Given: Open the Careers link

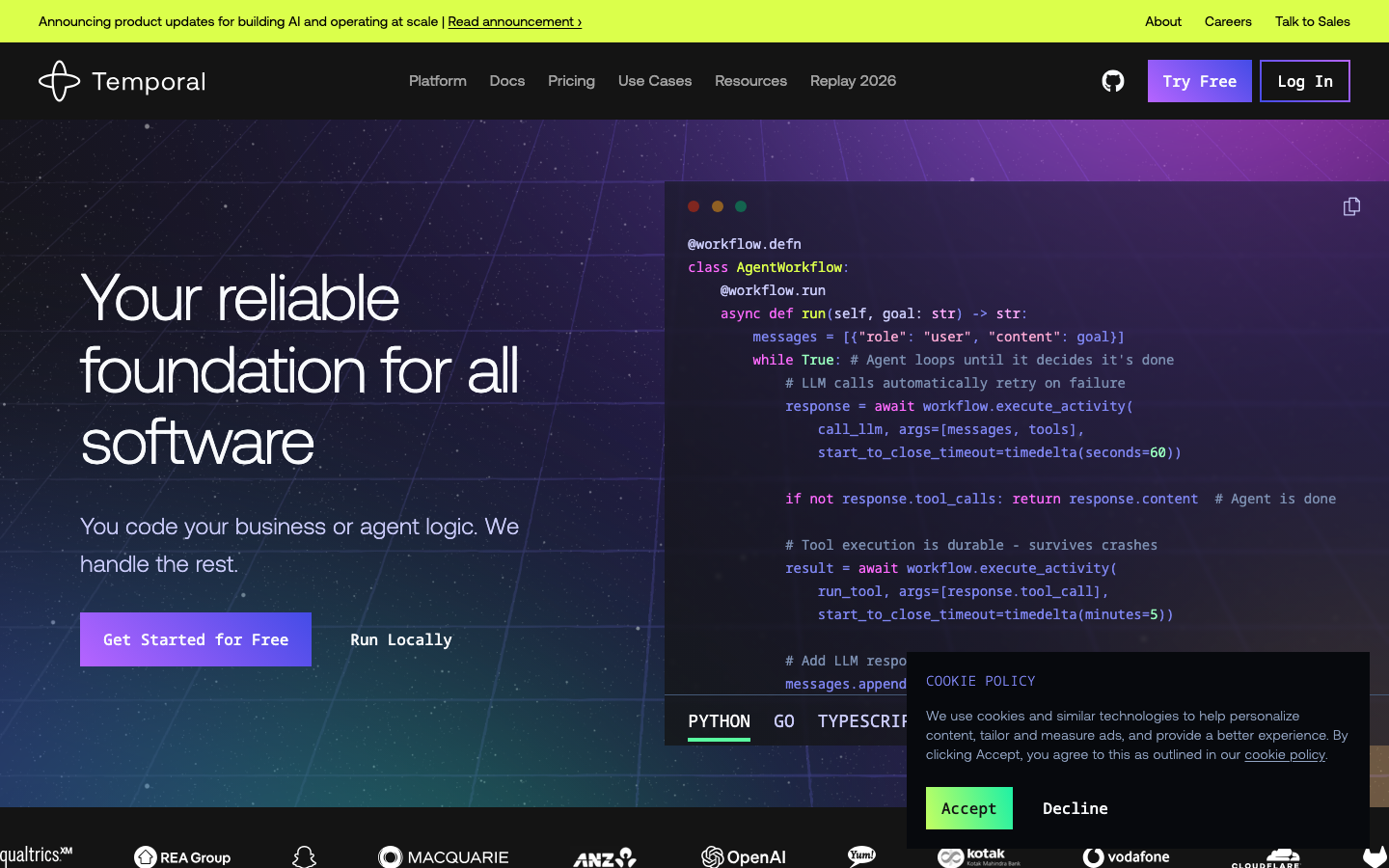Looking at the screenshot, I should pos(1228,21).
